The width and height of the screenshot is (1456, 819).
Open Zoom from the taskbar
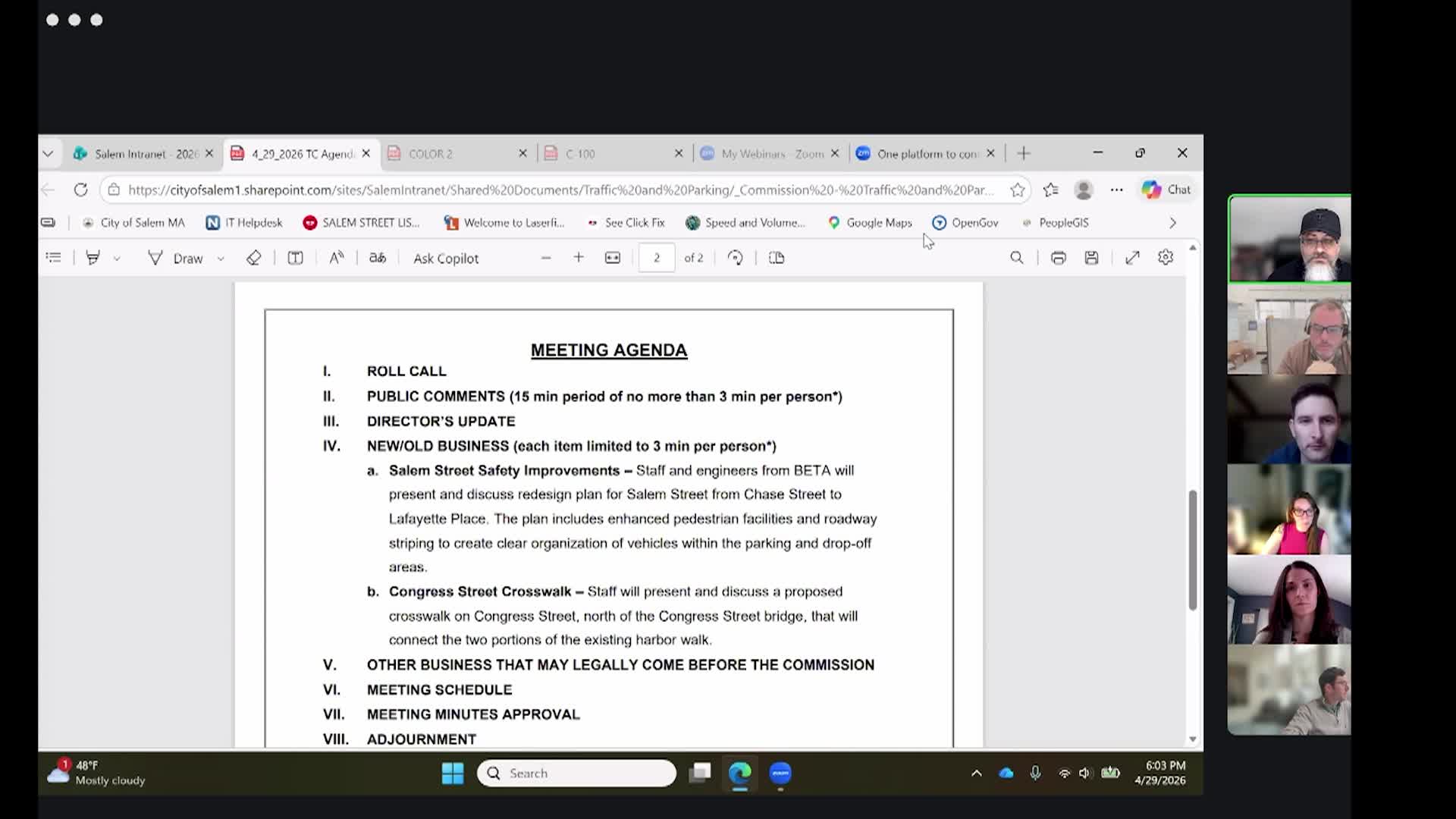pyautogui.click(x=780, y=773)
